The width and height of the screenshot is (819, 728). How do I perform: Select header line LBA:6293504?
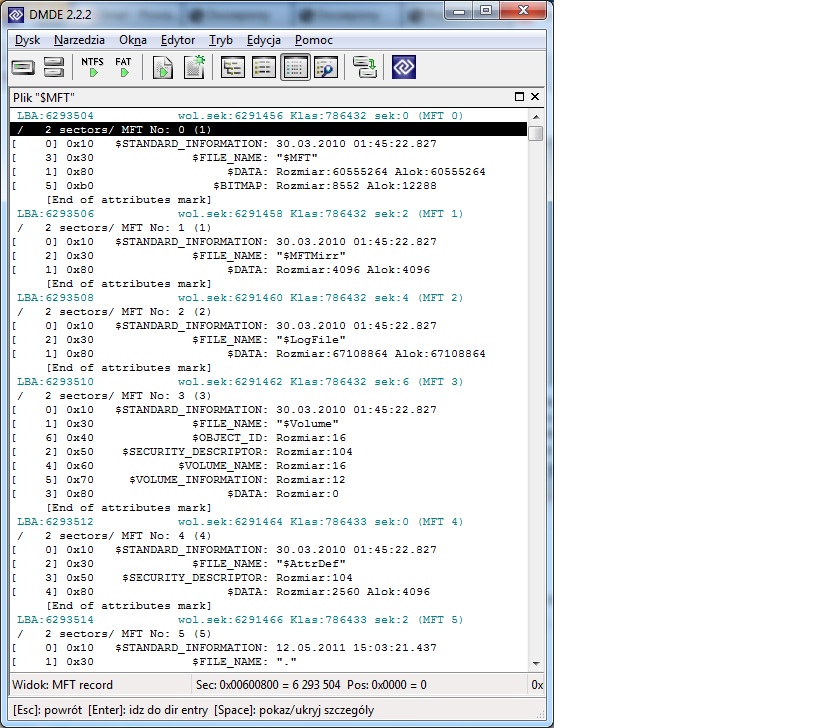point(268,115)
